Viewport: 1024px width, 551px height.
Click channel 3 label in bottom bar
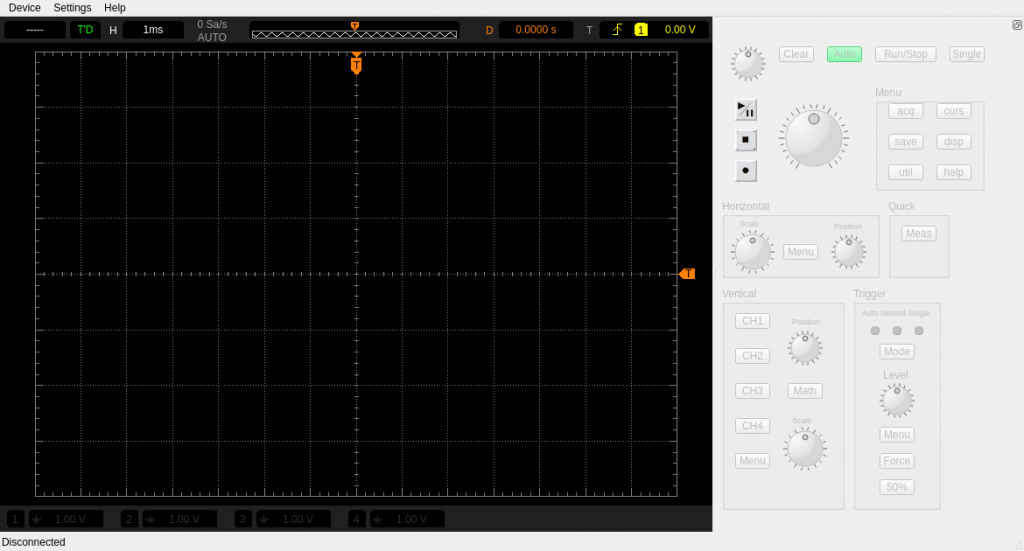click(x=243, y=520)
